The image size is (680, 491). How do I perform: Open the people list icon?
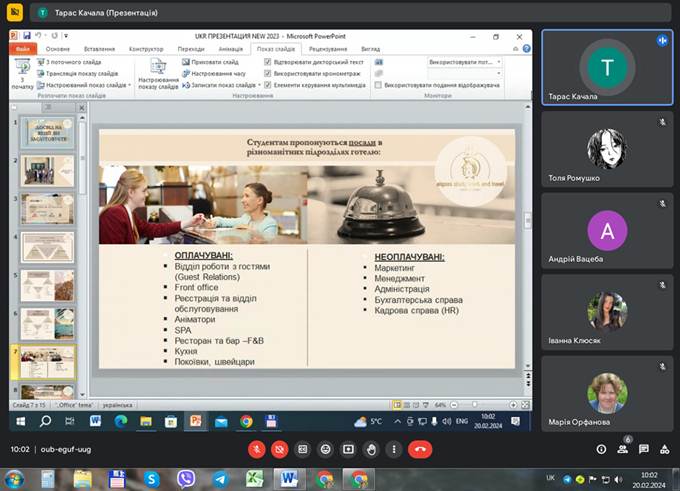(x=623, y=450)
